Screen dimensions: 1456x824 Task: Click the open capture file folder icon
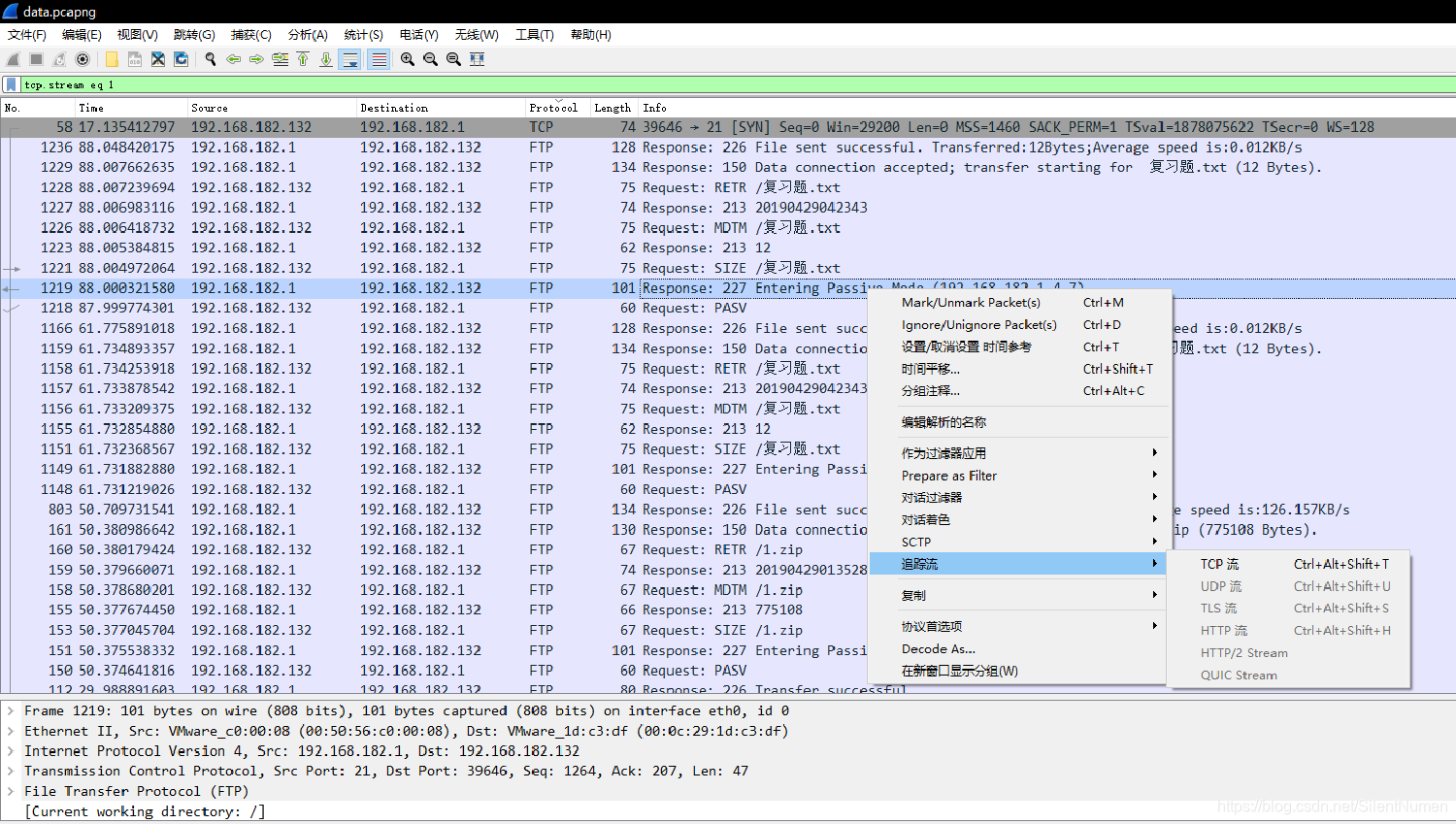click(x=112, y=59)
